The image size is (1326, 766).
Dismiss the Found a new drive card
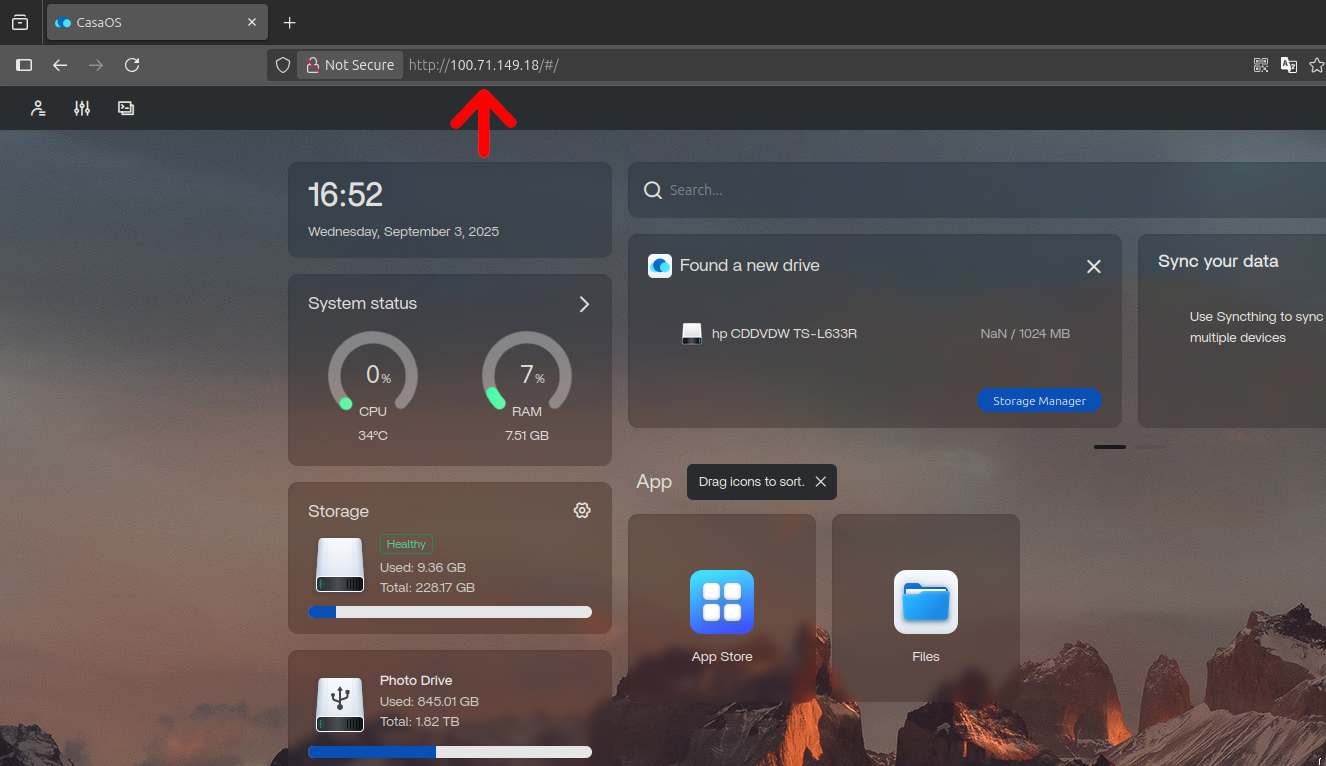click(x=1093, y=267)
